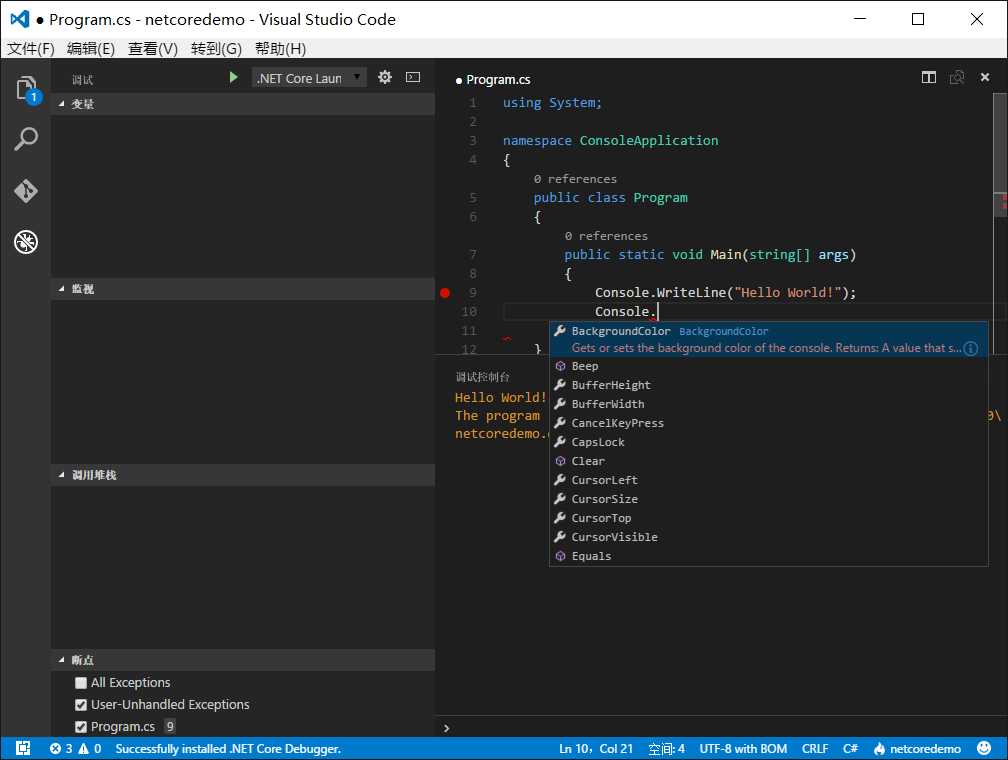The image size is (1008, 760).
Task: Select the Beep method suggestion
Action: (768, 366)
